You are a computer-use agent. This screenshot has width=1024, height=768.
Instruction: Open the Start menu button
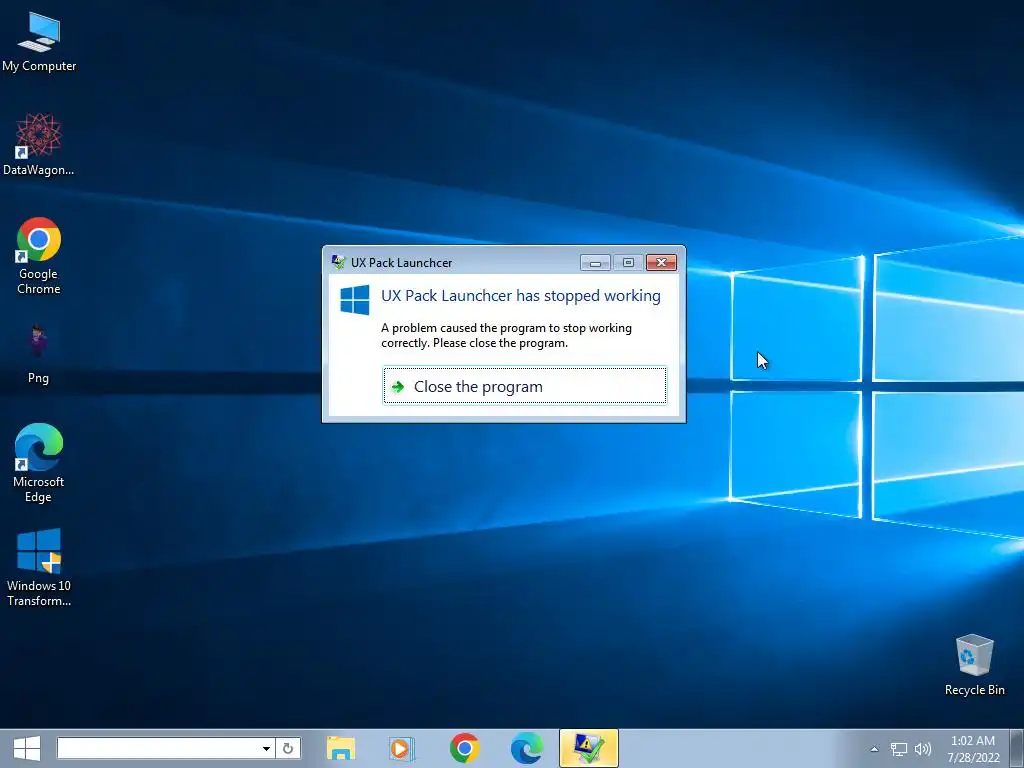tap(27, 748)
